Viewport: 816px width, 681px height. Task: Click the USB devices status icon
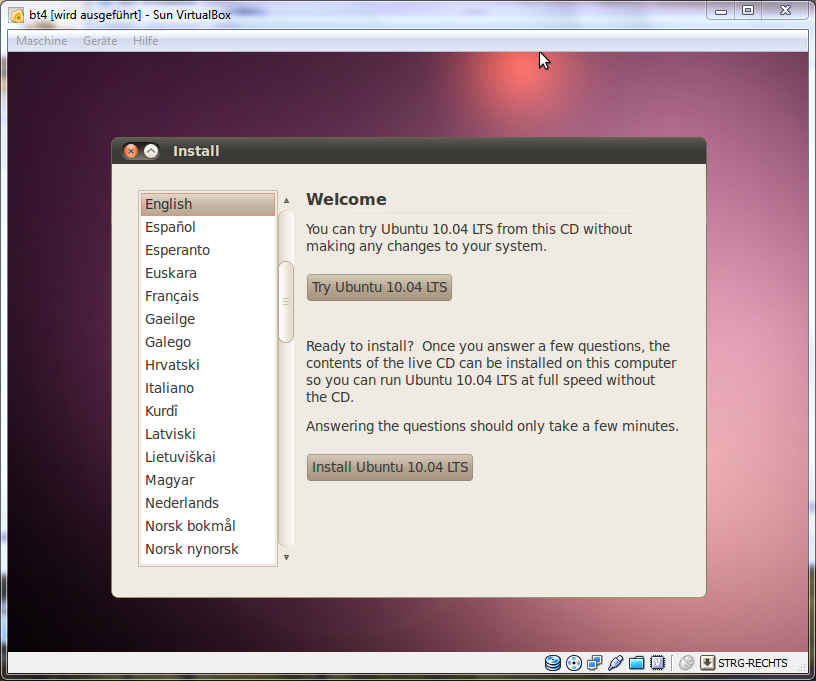(x=616, y=663)
